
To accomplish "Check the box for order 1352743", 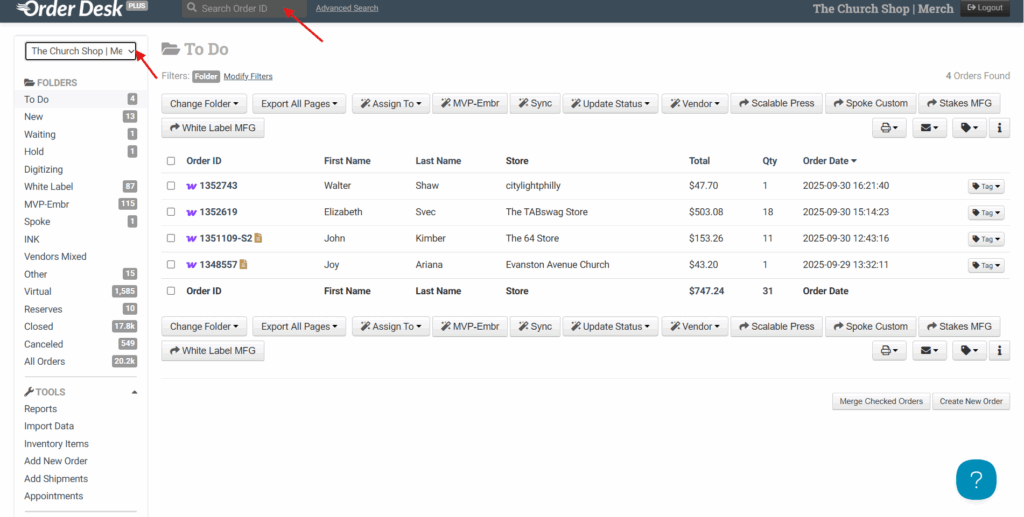I will pyautogui.click(x=171, y=186).
